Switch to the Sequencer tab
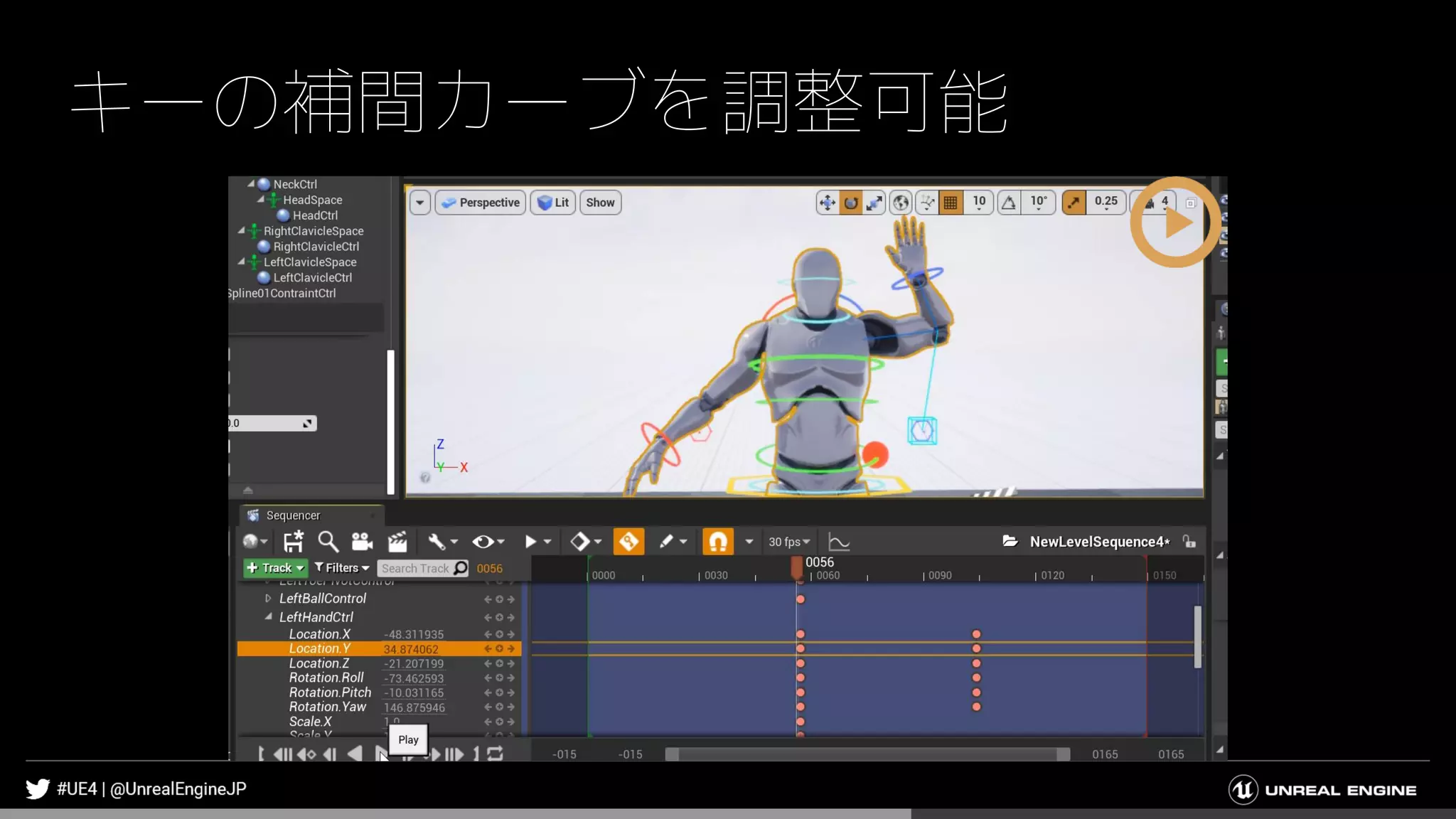The height and width of the screenshot is (819, 1456). (x=310, y=515)
